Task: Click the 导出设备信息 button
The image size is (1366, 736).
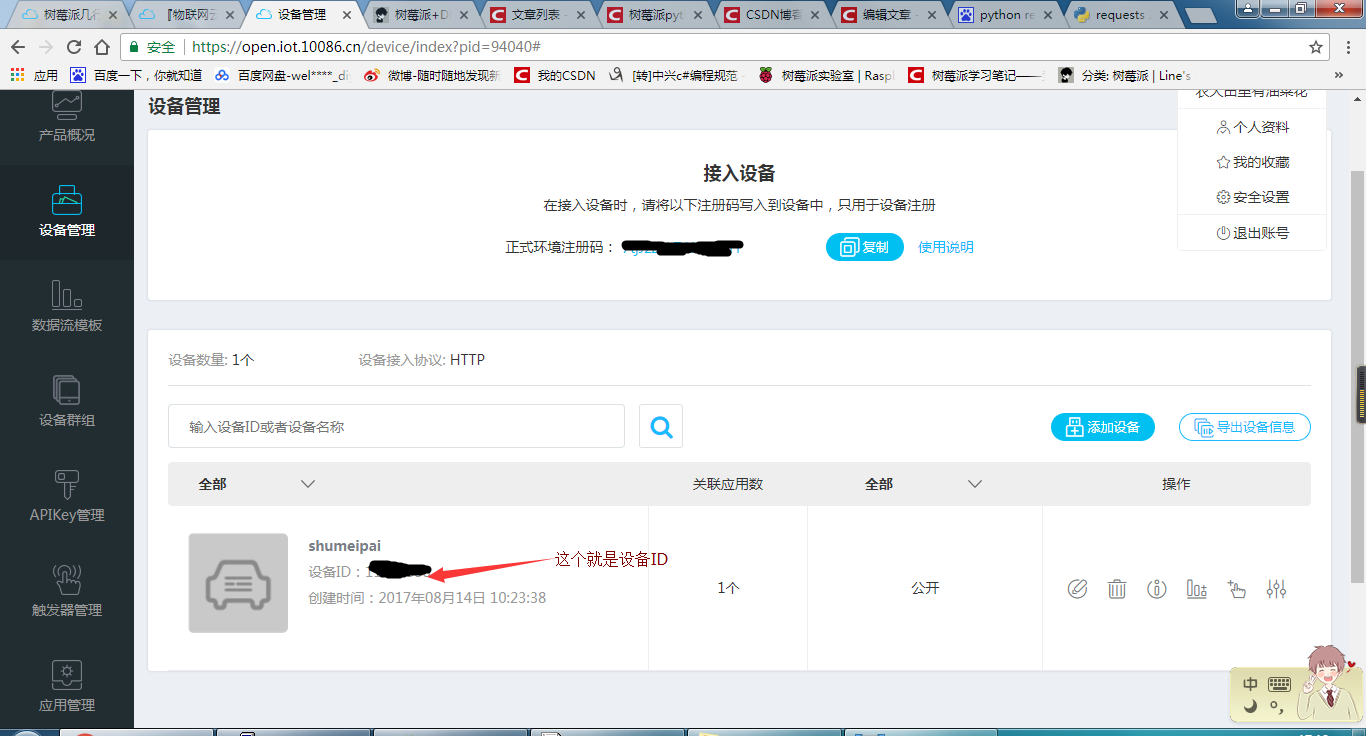Action: (1245, 427)
